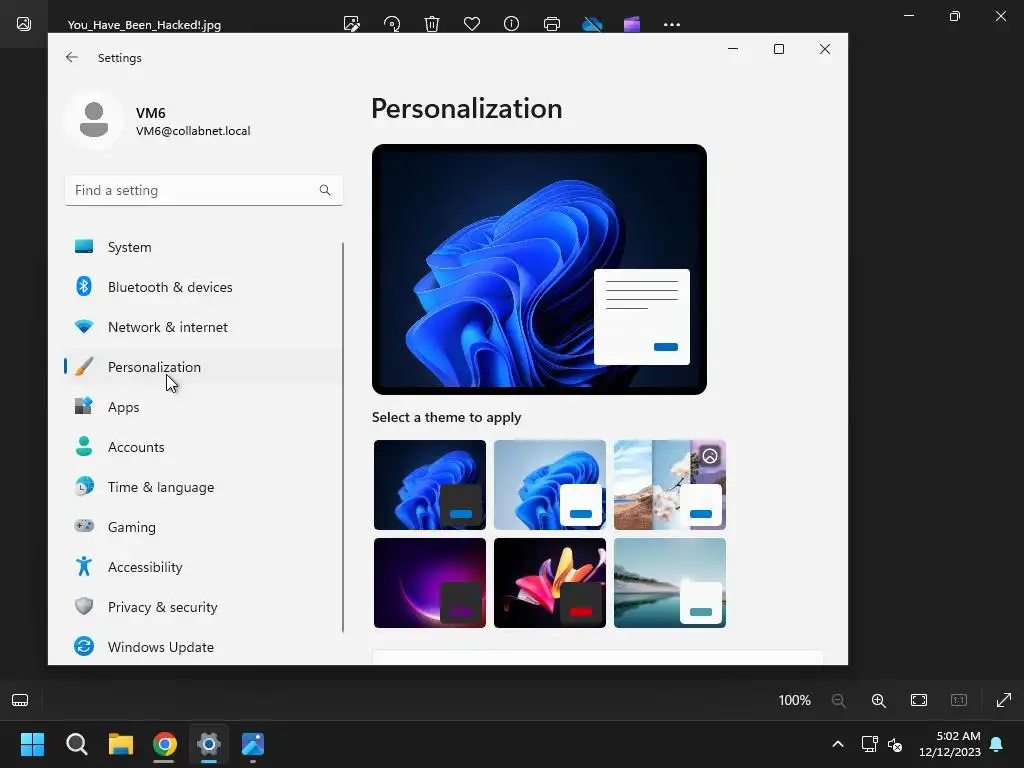This screenshot has width=1024, height=768.
Task: Zoom out using the Photos minus magnifier
Action: click(x=839, y=700)
